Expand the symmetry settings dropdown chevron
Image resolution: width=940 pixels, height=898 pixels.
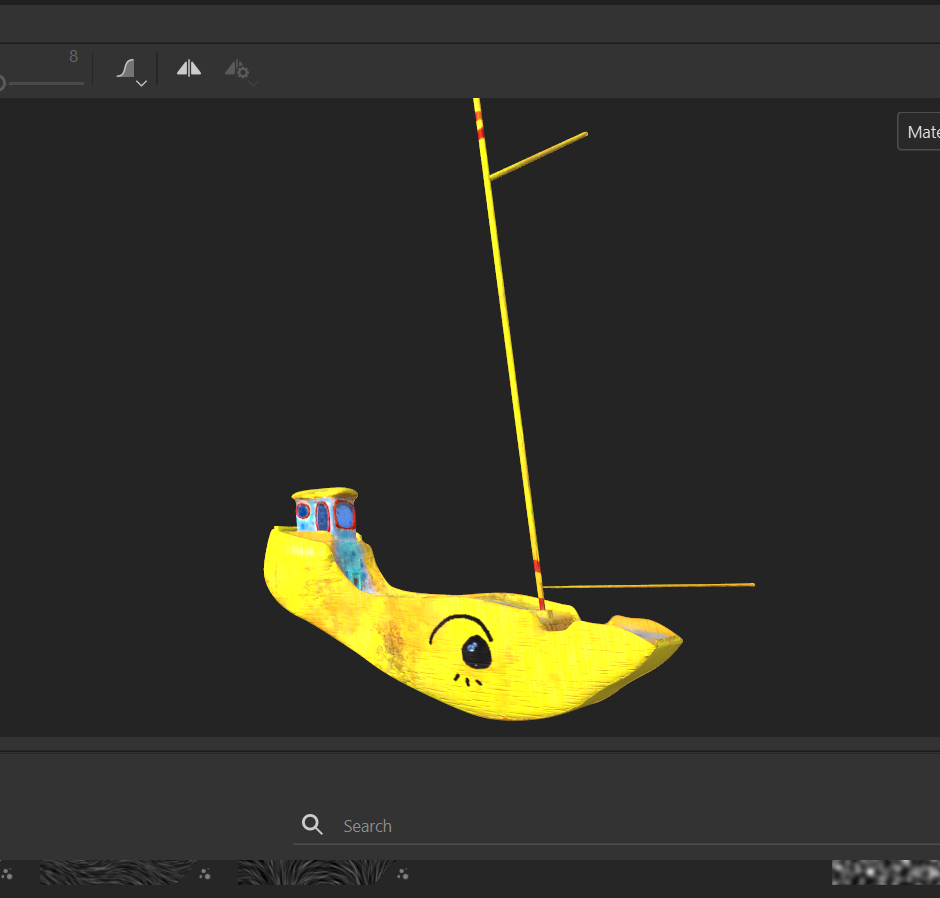point(253,84)
